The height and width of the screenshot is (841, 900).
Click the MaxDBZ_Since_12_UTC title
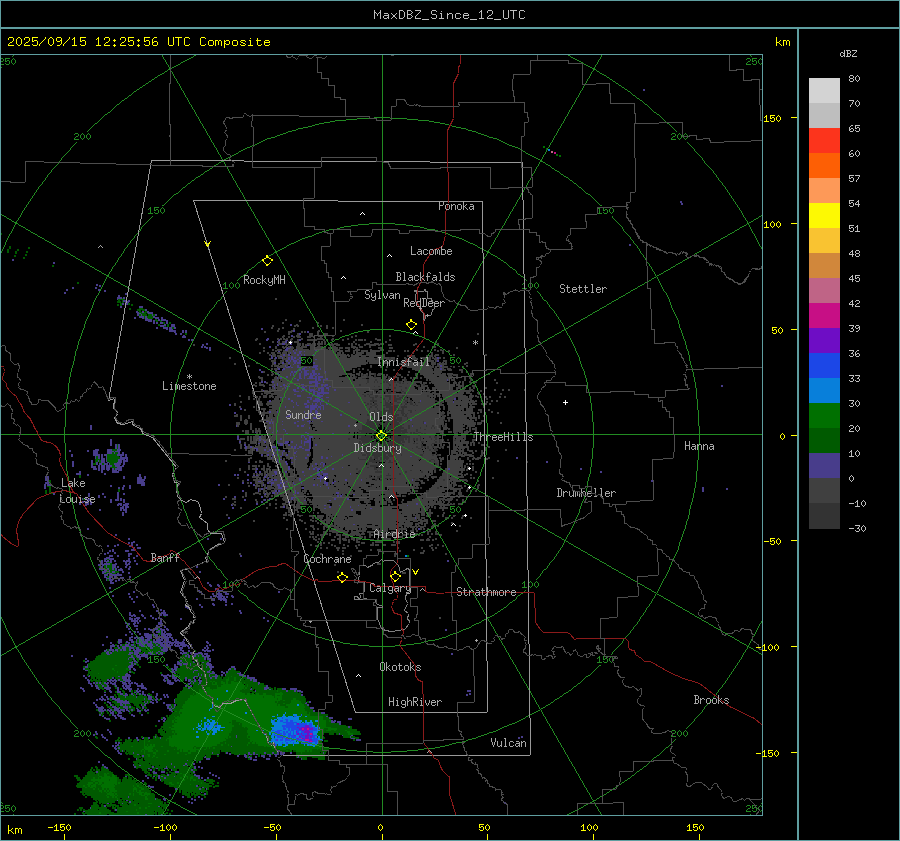449,15
